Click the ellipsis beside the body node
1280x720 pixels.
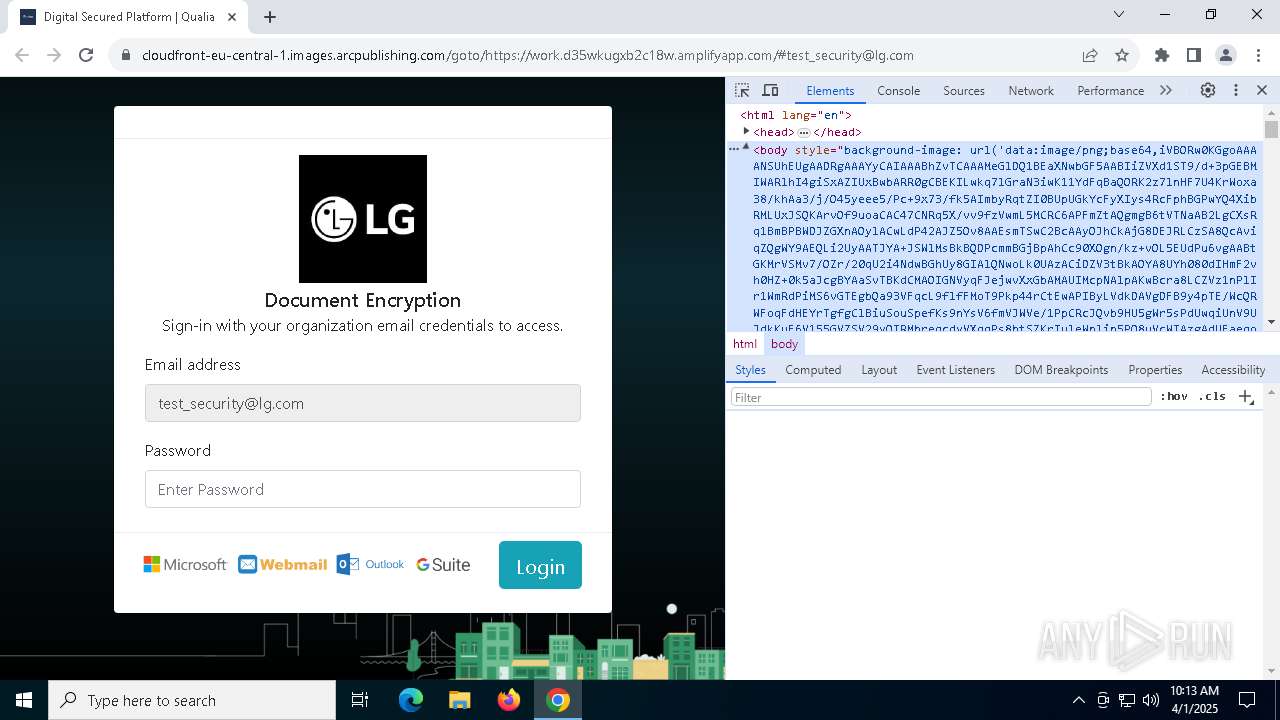click(733, 148)
